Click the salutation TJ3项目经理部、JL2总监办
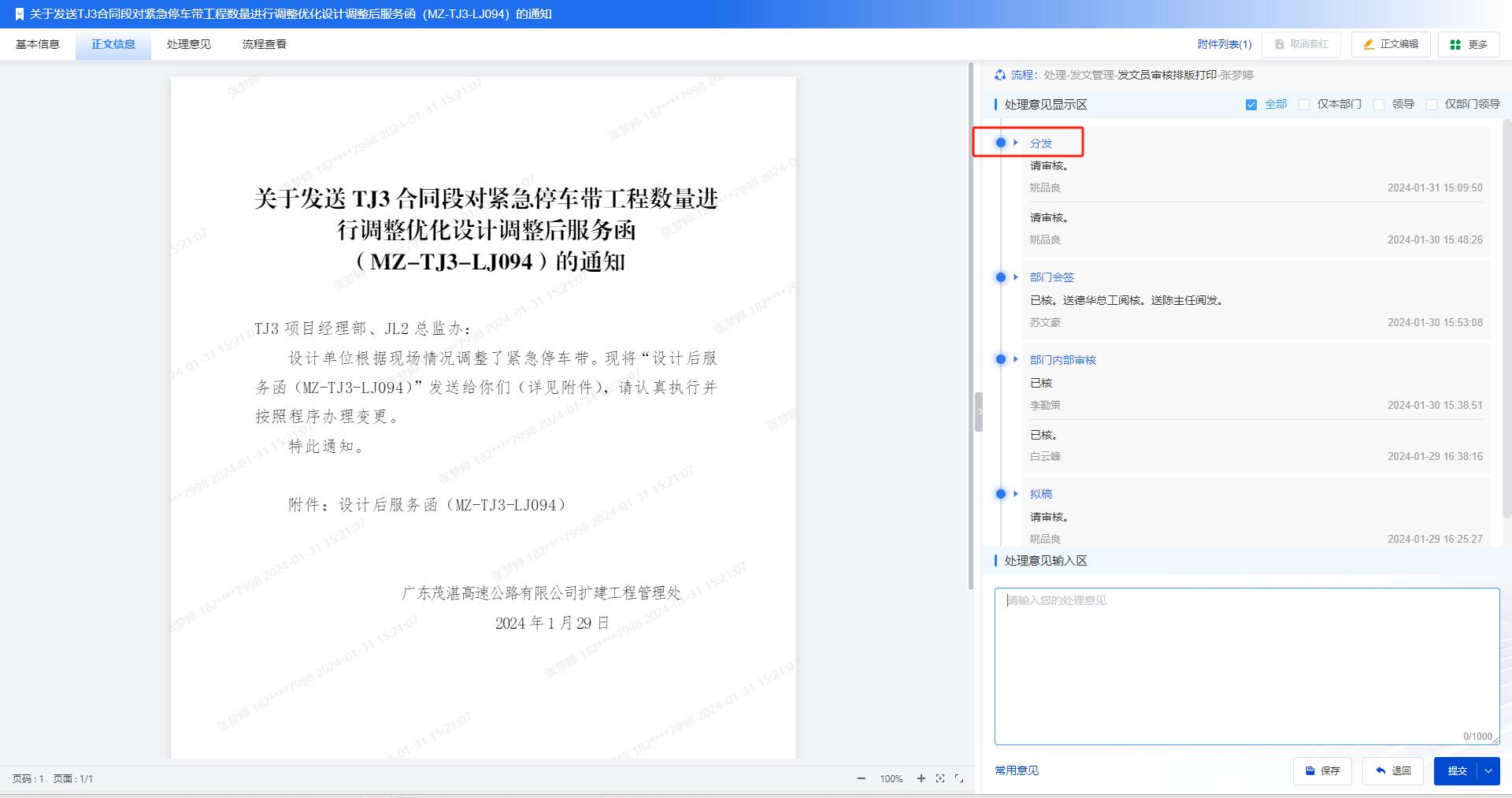 (x=363, y=328)
